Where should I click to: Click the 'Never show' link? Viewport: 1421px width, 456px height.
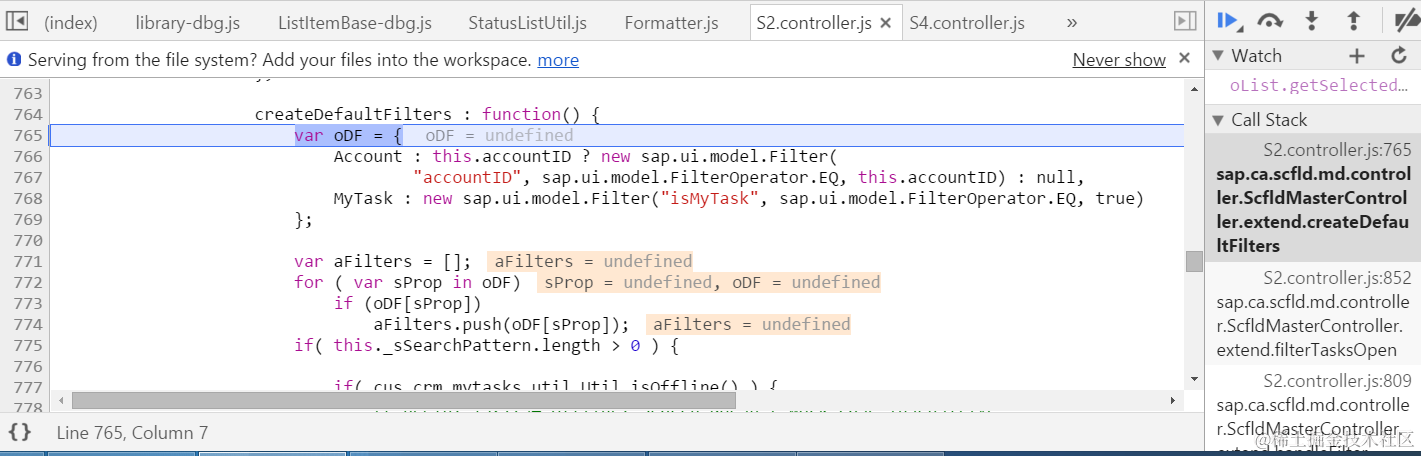(x=1119, y=60)
